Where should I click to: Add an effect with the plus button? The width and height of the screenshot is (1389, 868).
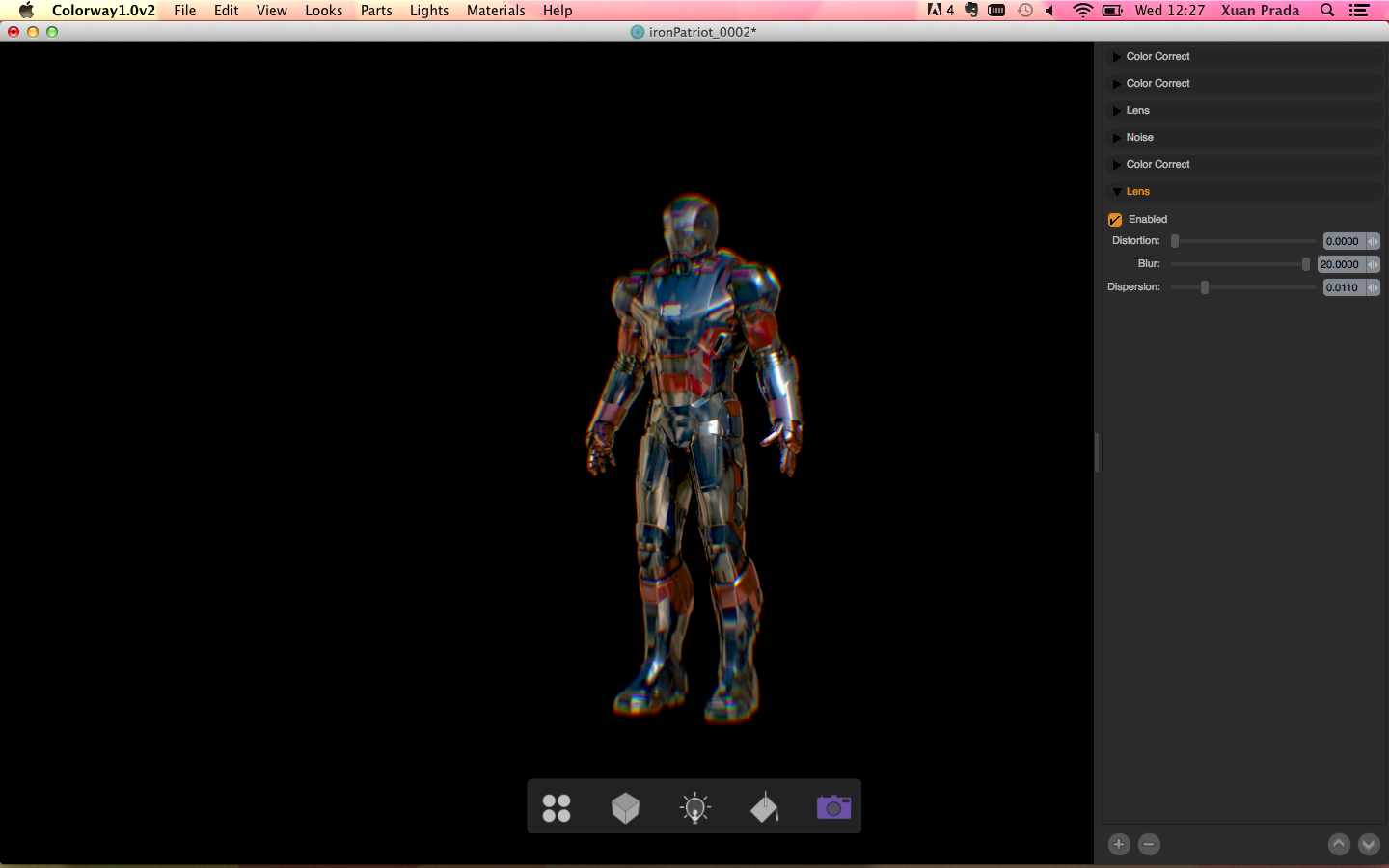(1119, 844)
